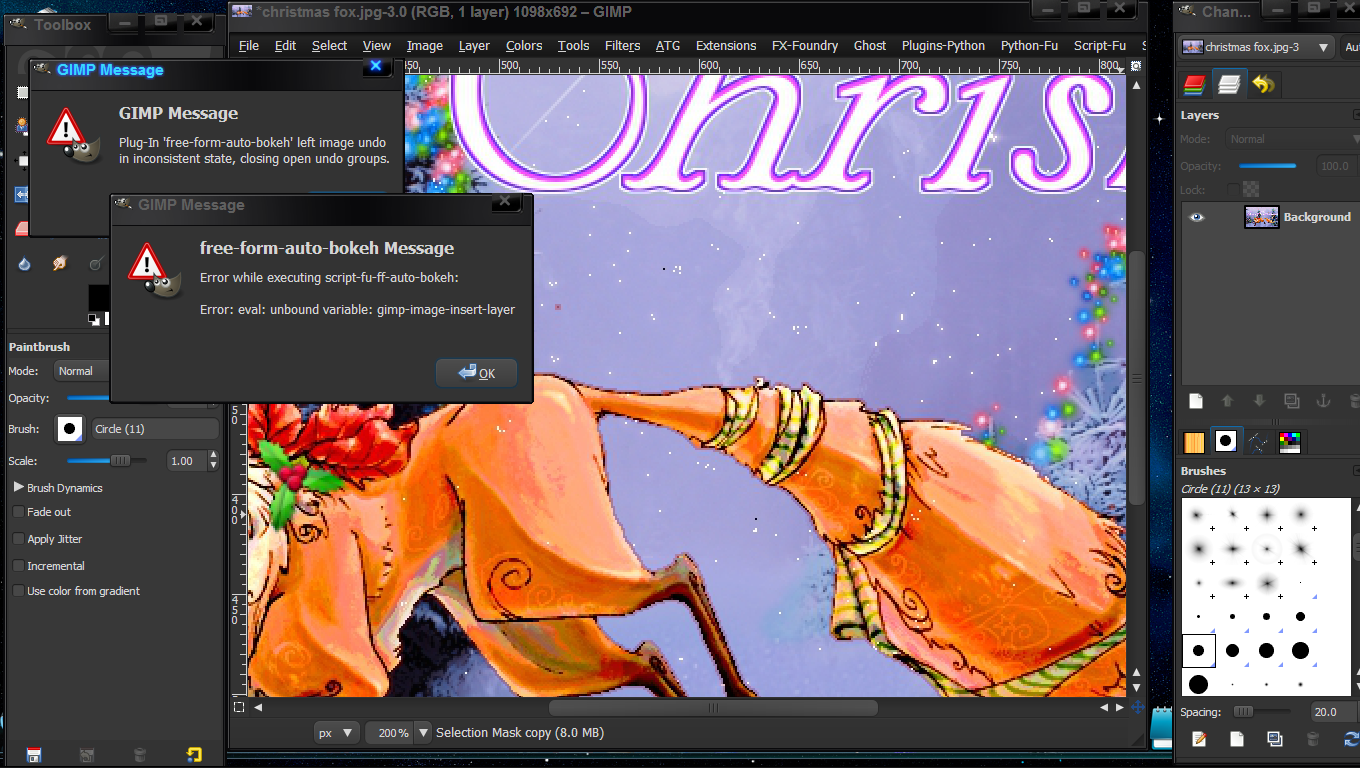Click OK in free-form-auto-bokeh error dialog
Image resolution: width=1360 pixels, height=768 pixels.
tap(476, 373)
